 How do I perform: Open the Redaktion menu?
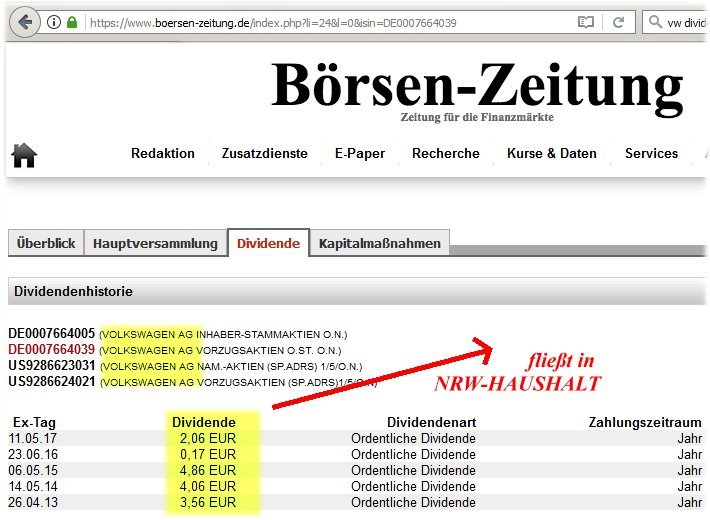(163, 154)
